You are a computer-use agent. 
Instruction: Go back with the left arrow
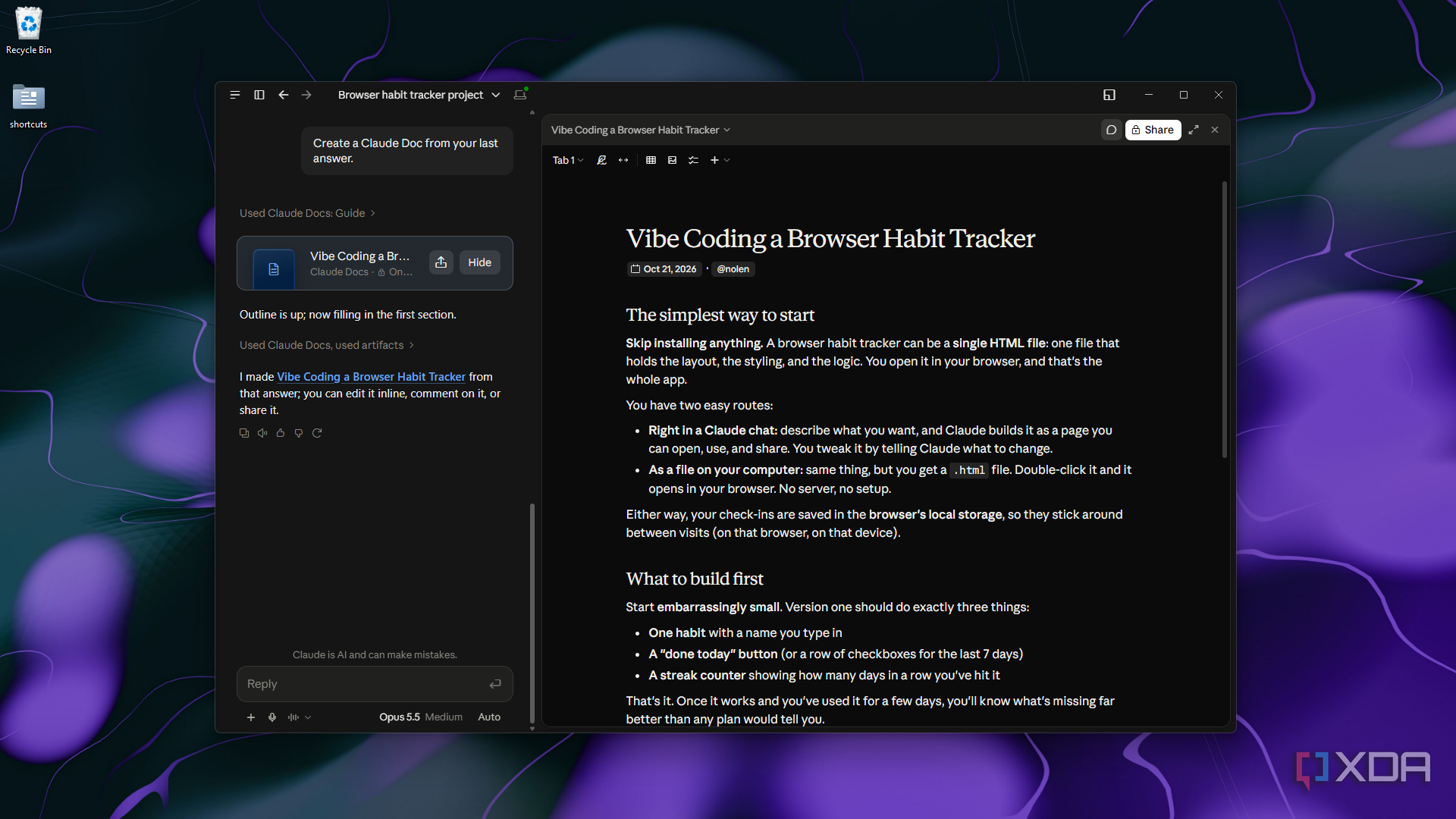coord(284,95)
